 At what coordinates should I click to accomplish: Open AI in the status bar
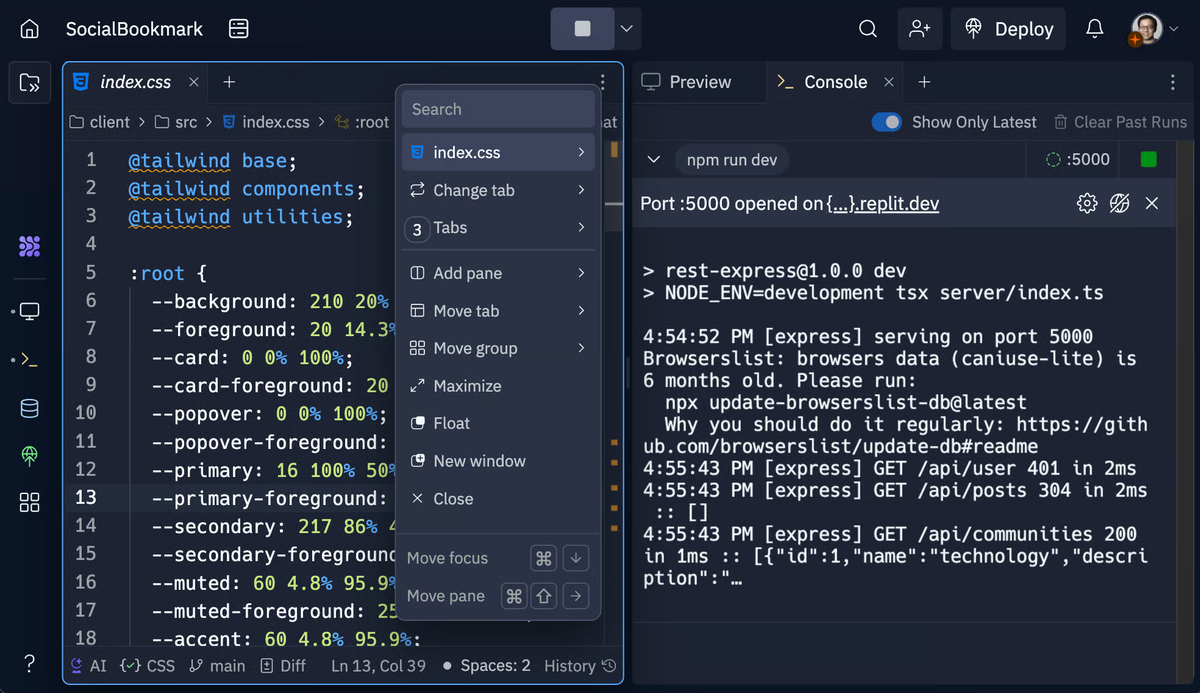tap(88, 665)
